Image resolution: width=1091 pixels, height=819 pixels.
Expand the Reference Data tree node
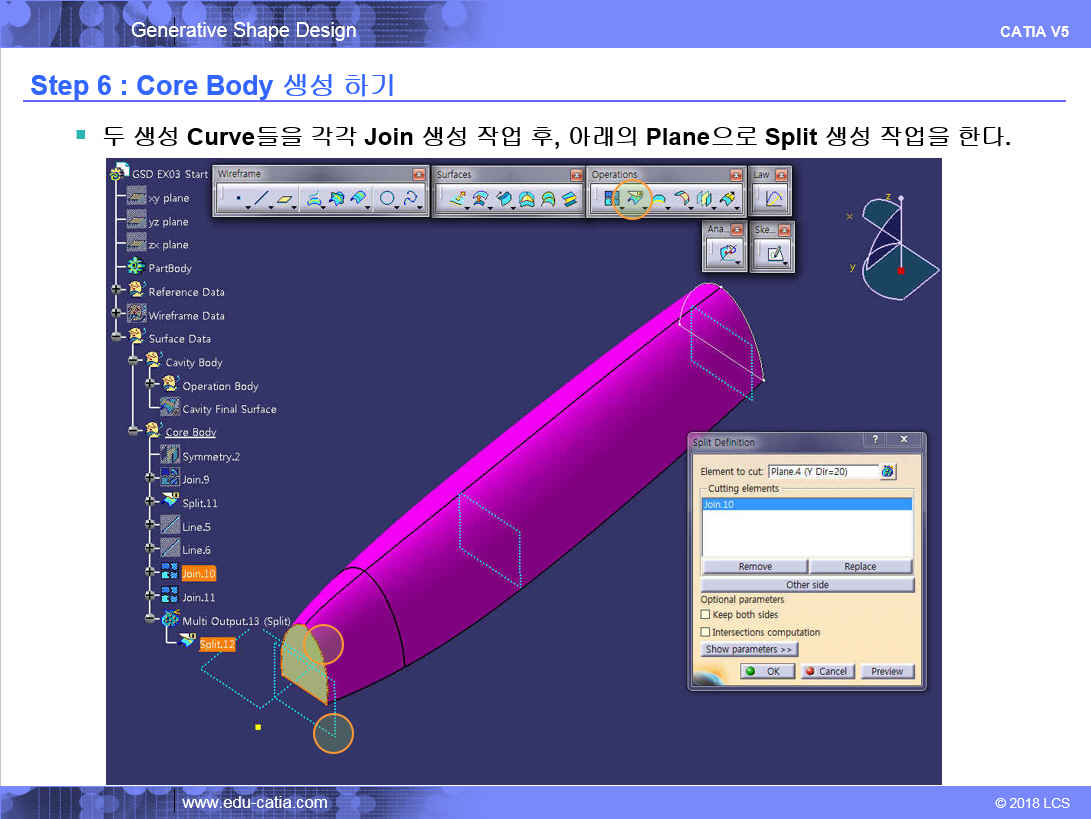point(118,291)
